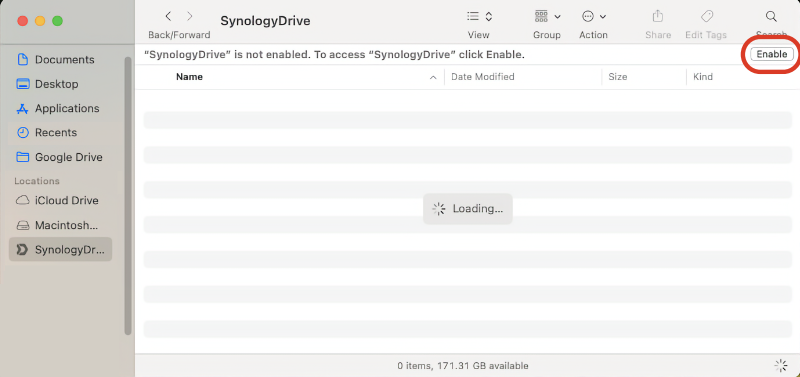Click the Macintosh HD disk icon

coord(22,225)
